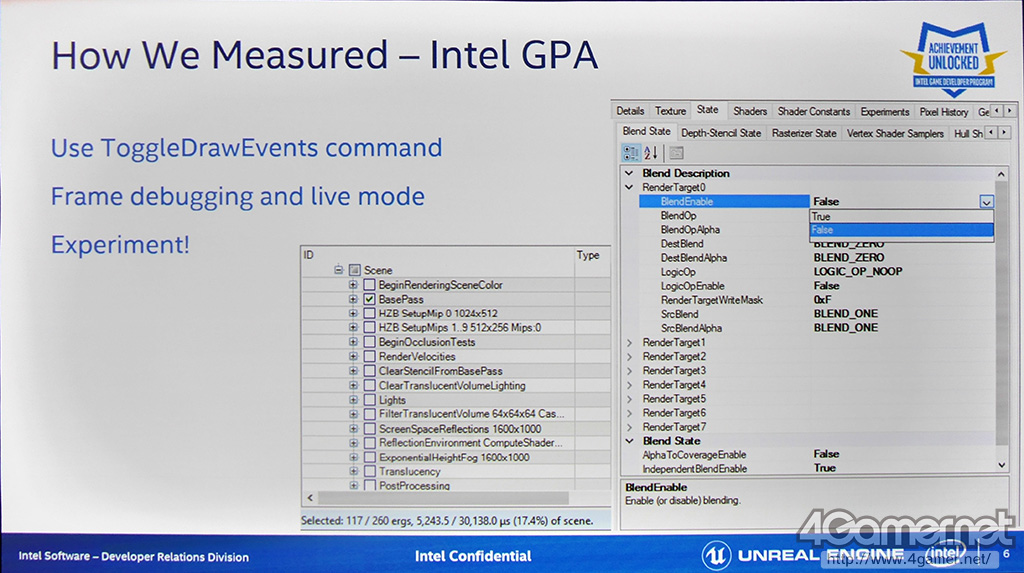Image resolution: width=1024 pixels, height=573 pixels.
Task: Click the Type column header
Action: (592, 255)
